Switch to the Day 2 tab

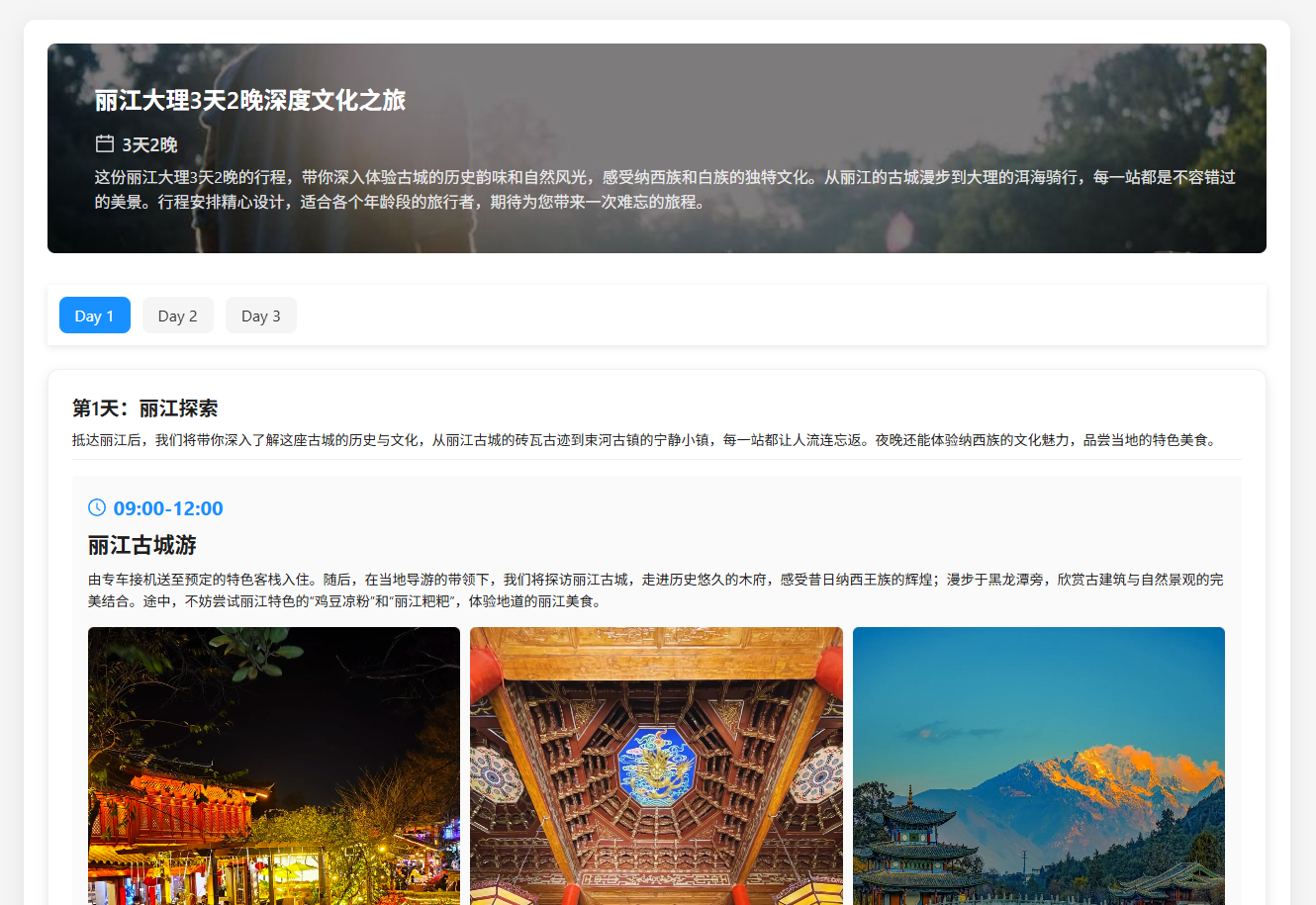pyautogui.click(x=177, y=316)
